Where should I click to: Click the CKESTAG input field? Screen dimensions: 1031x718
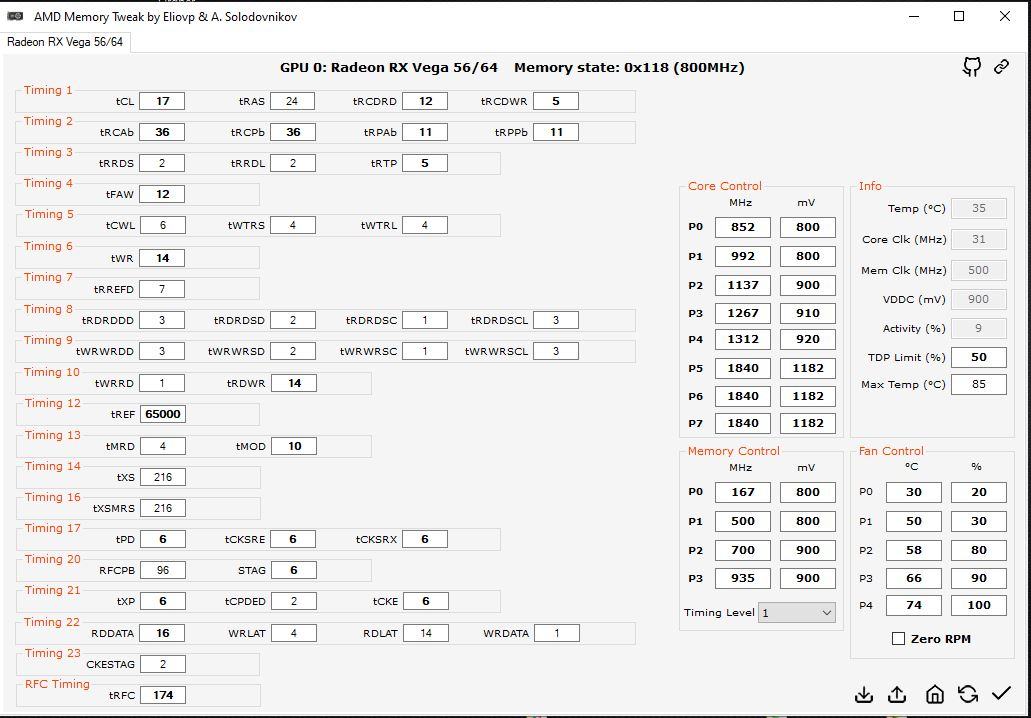coord(162,664)
